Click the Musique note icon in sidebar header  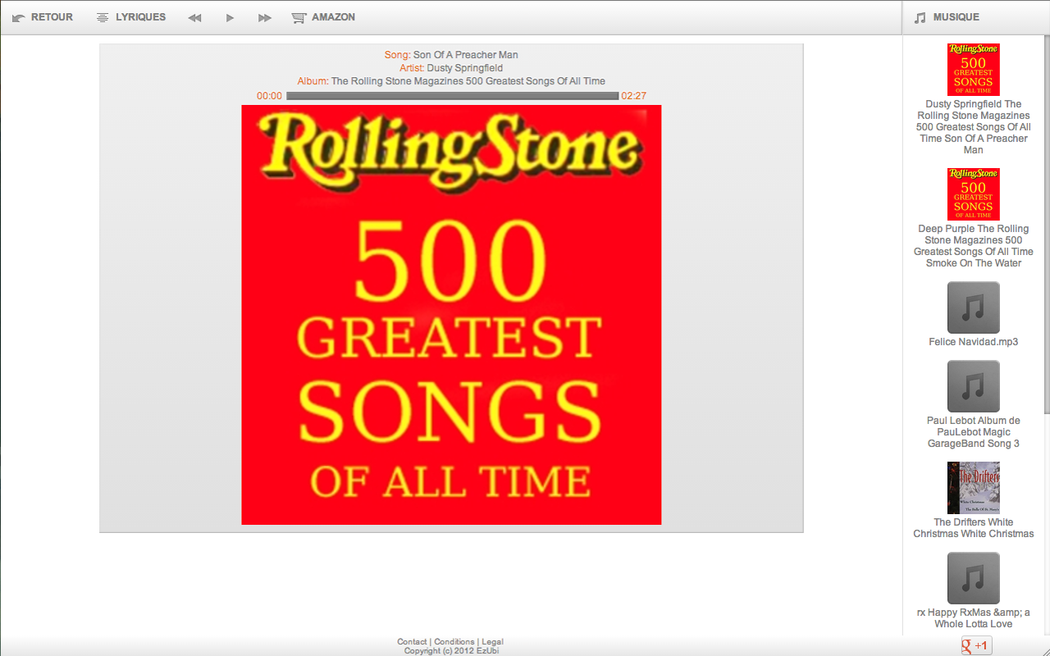(x=920, y=17)
